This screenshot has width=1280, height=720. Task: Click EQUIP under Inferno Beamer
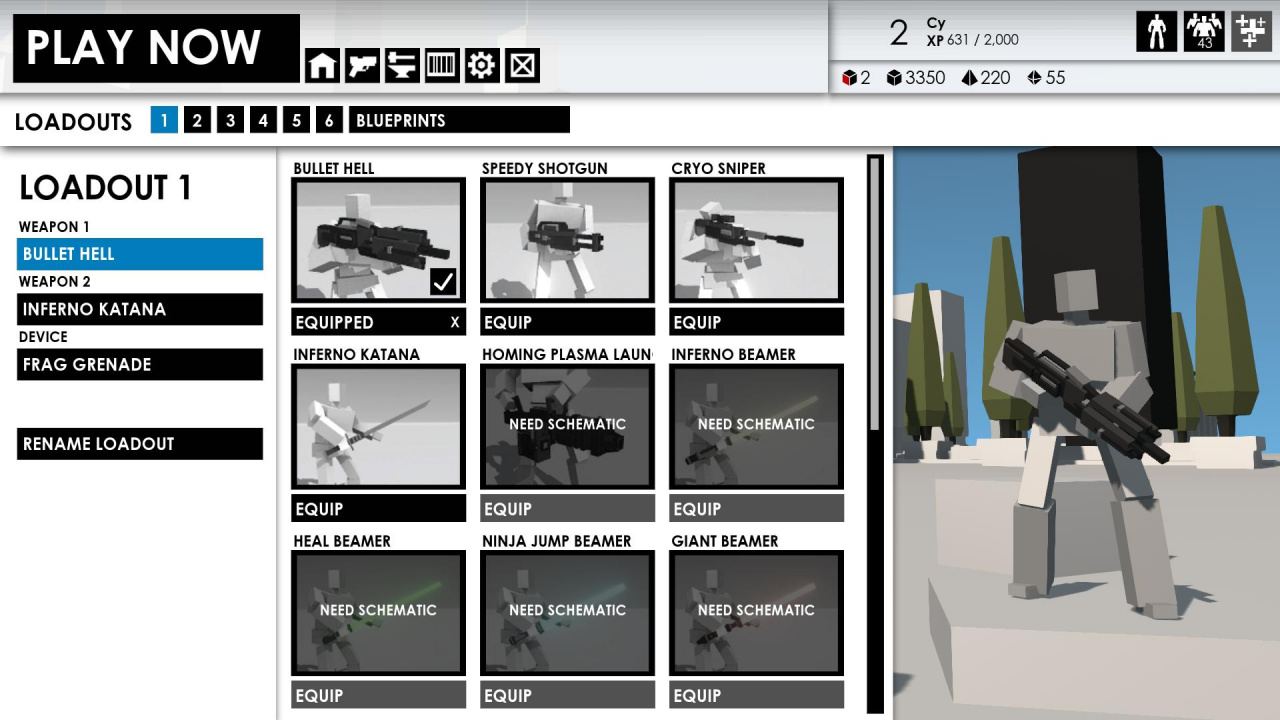[757, 509]
